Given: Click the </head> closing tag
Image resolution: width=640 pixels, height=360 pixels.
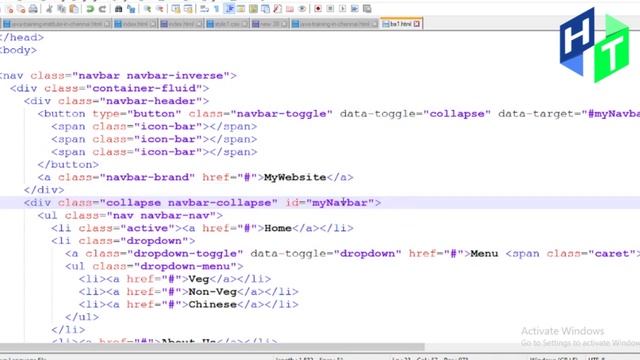Looking at the screenshot, I should [22, 38].
